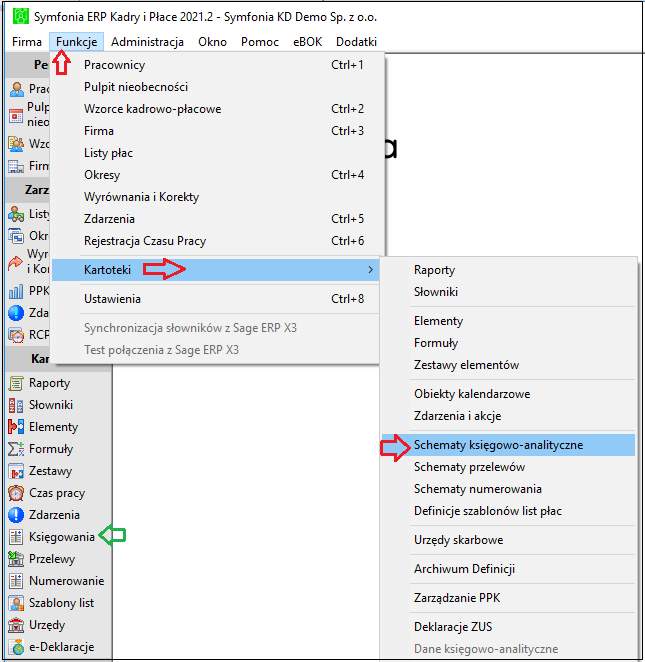Click the blue exclamation icon above RCP

pyautogui.click(x=16, y=313)
